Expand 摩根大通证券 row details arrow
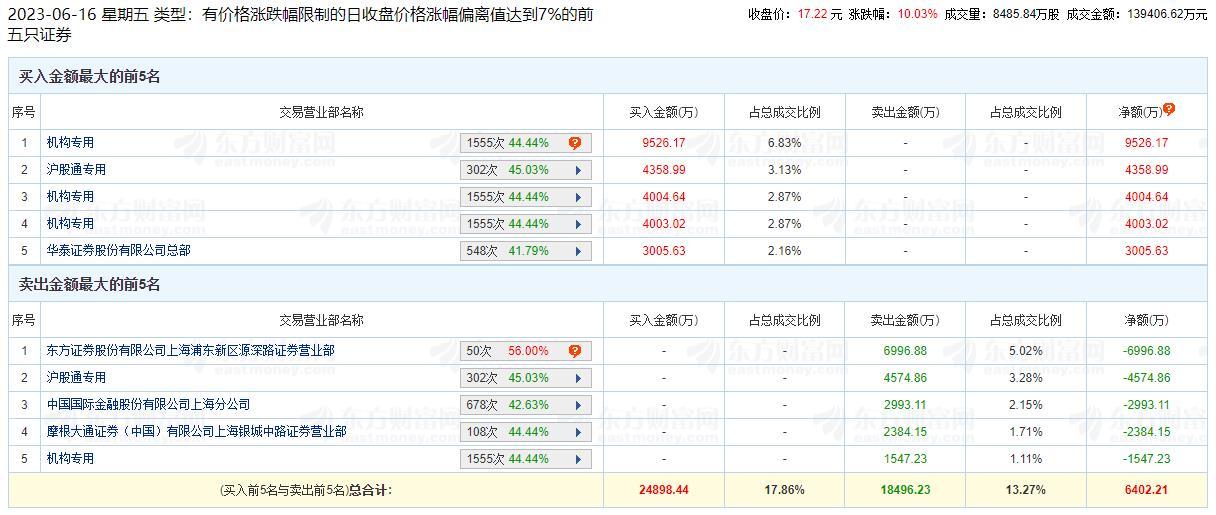1216x515 pixels. 578,432
